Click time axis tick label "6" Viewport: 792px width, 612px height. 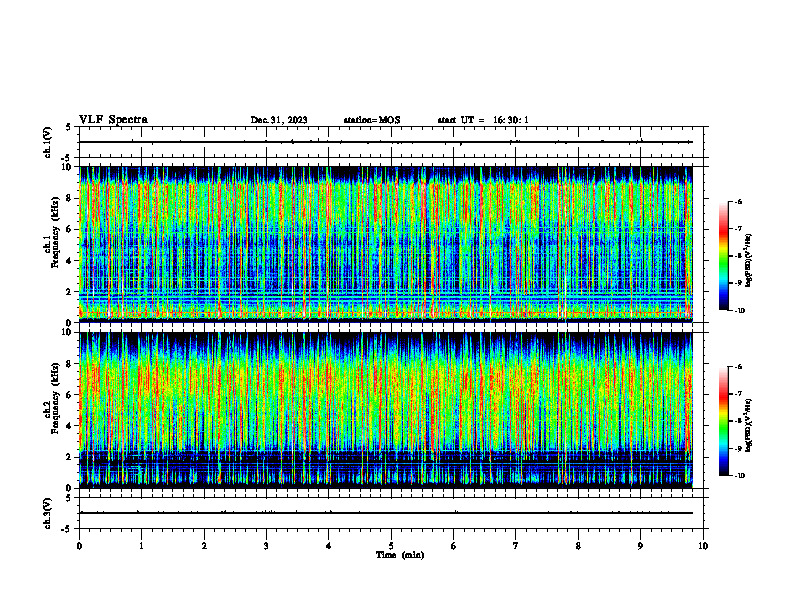454,546
